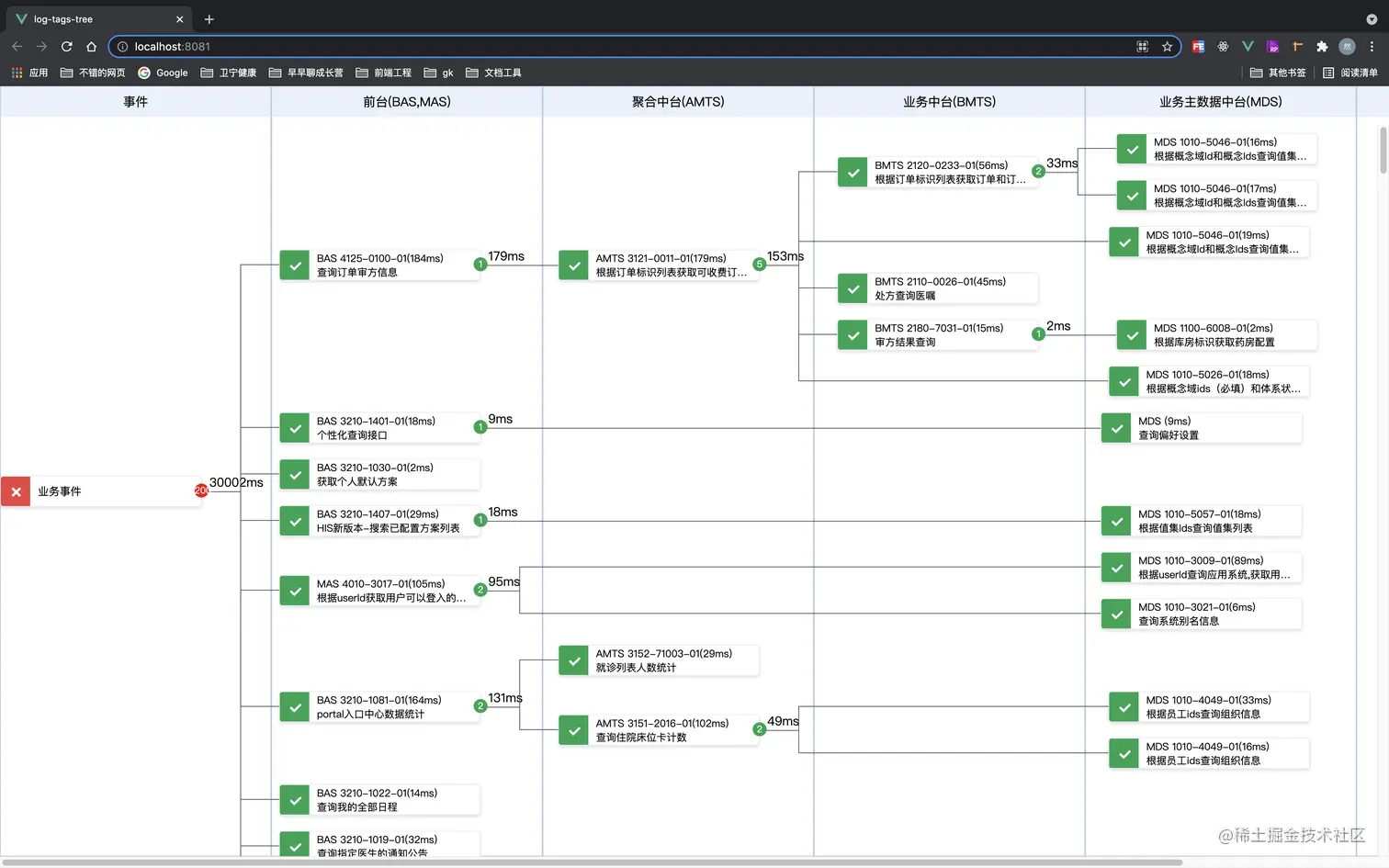Viewport: 1389px width, 868px height.
Task: Click green check icon of MDS 1010-5046-01(16ms) node
Action: coord(1133,149)
